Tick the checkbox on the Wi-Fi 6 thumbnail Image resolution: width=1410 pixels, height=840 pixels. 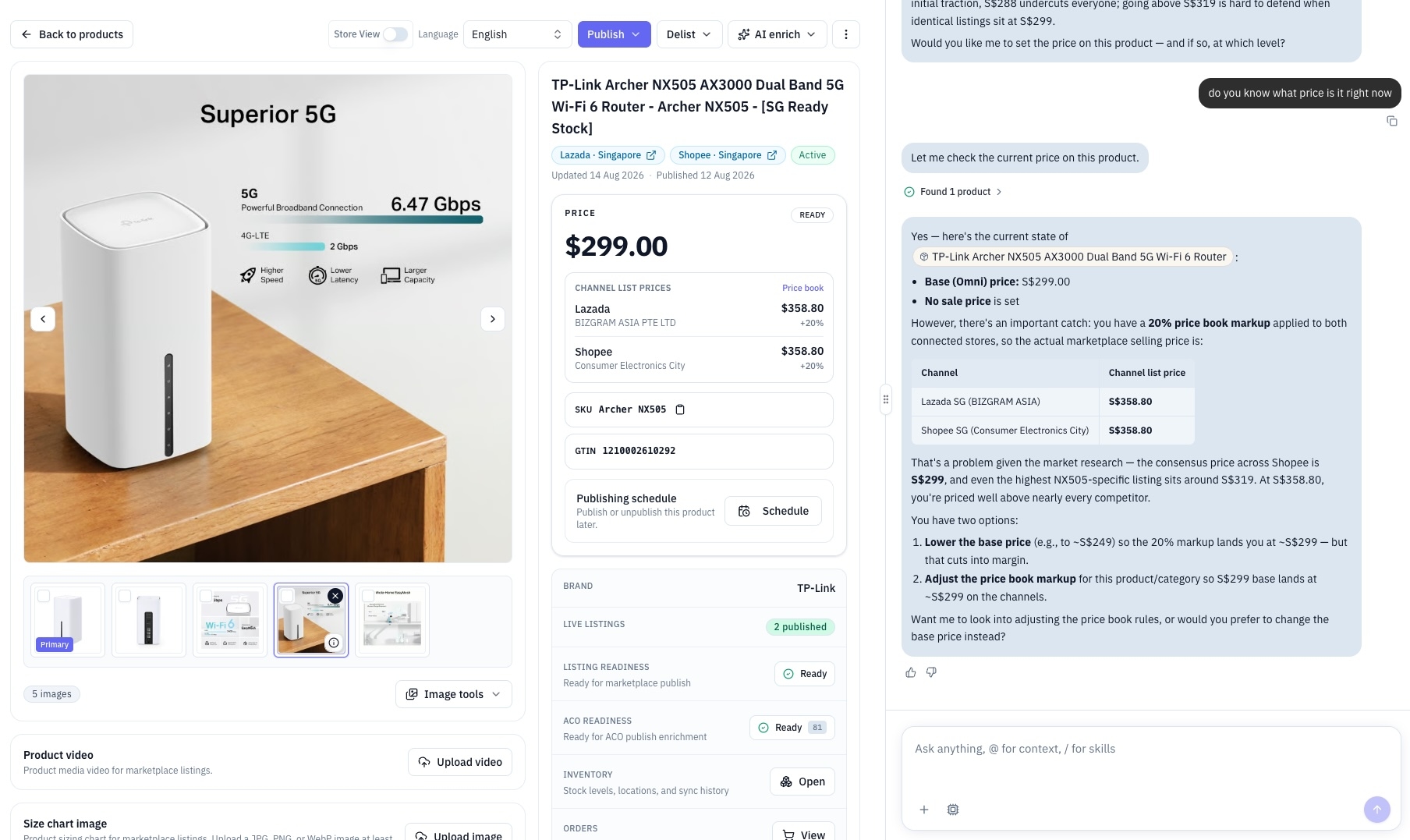[206, 596]
